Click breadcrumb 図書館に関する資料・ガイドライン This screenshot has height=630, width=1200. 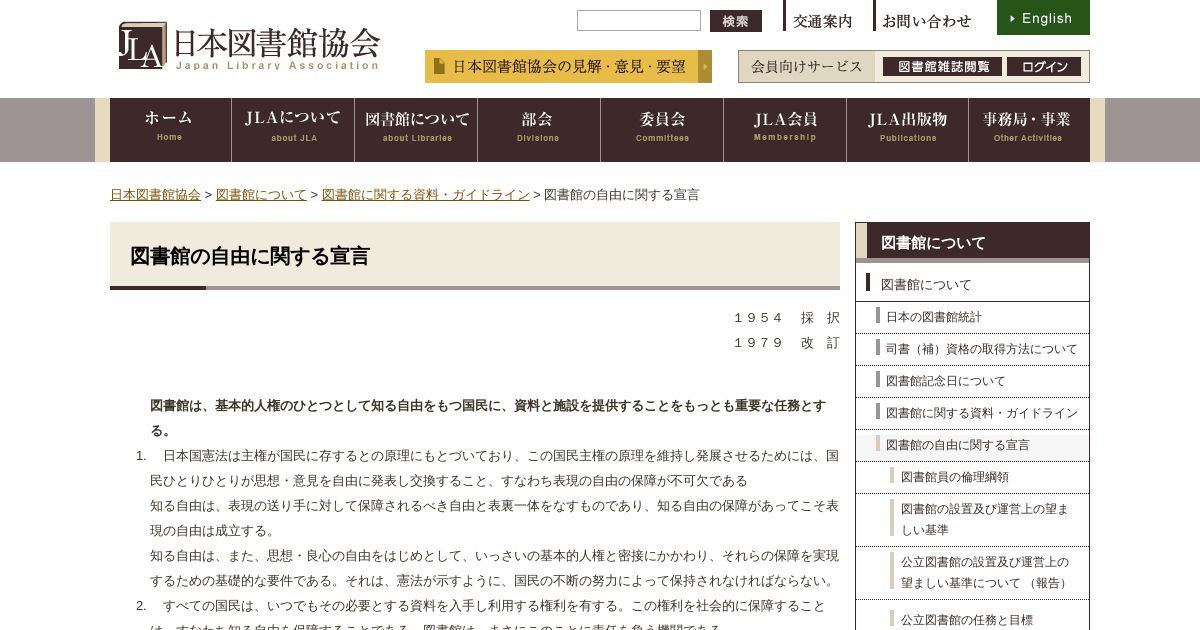(425, 195)
